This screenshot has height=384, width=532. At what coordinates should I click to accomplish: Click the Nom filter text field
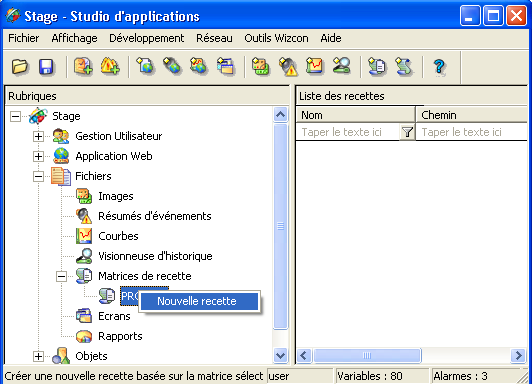[x=348, y=132]
